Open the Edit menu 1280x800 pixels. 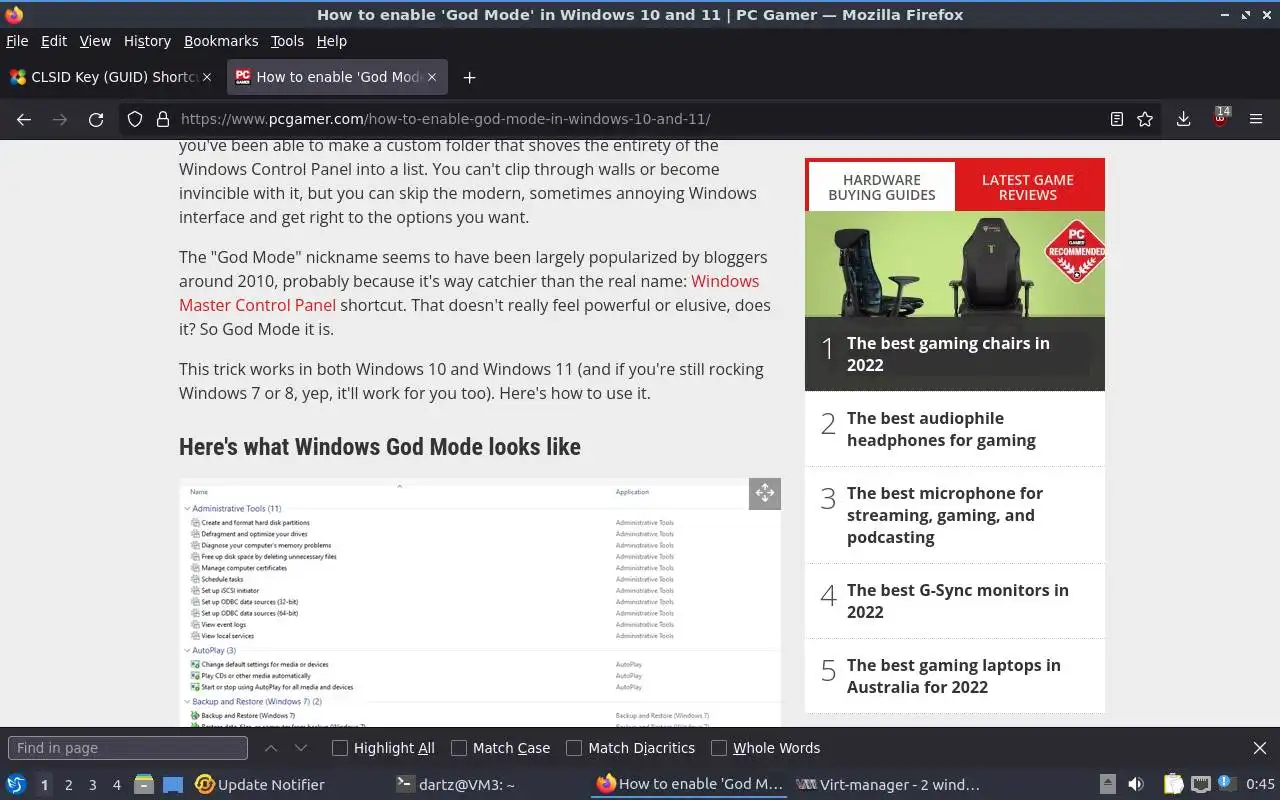click(54, 41)
